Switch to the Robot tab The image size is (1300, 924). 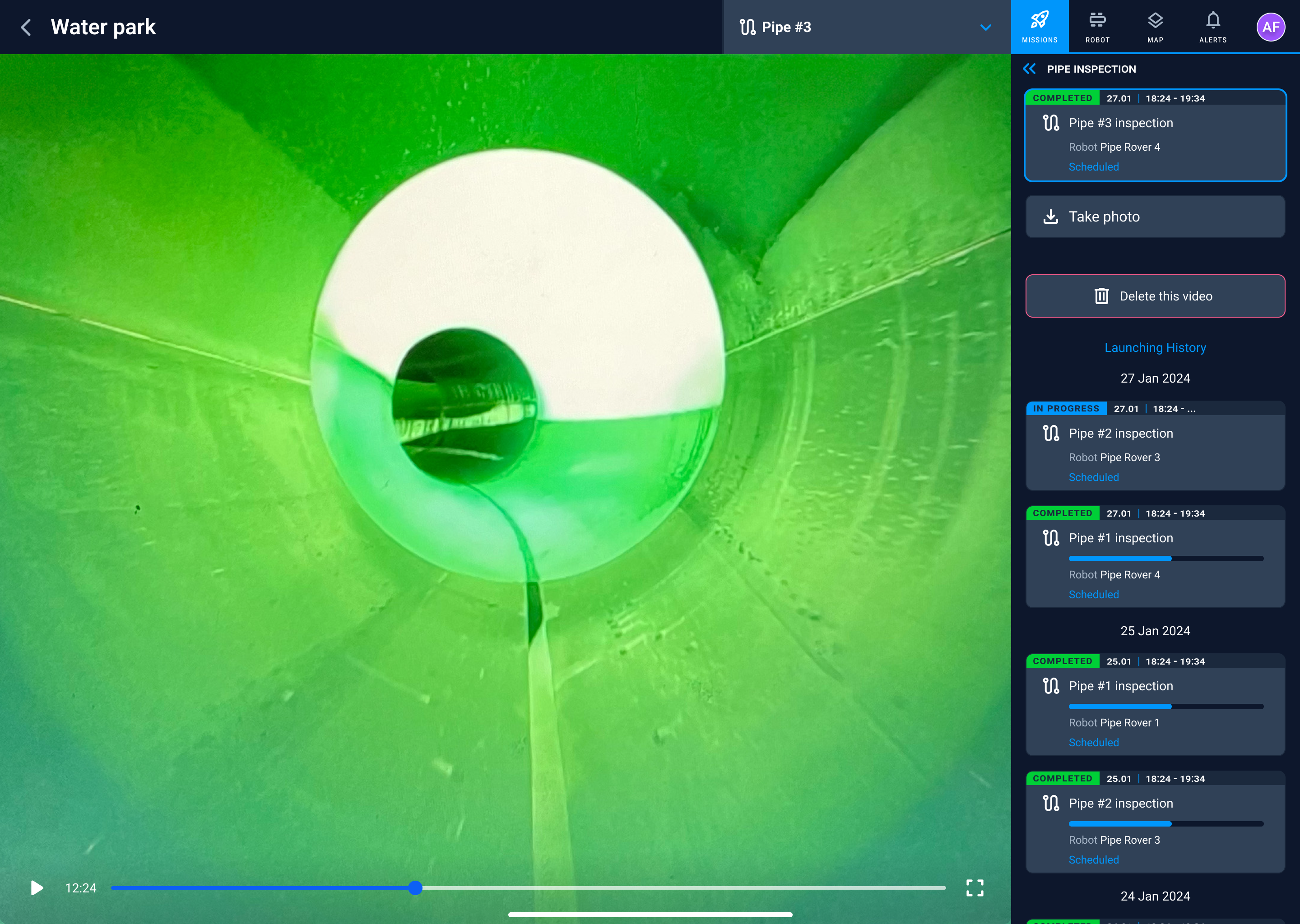[1097, 27]
